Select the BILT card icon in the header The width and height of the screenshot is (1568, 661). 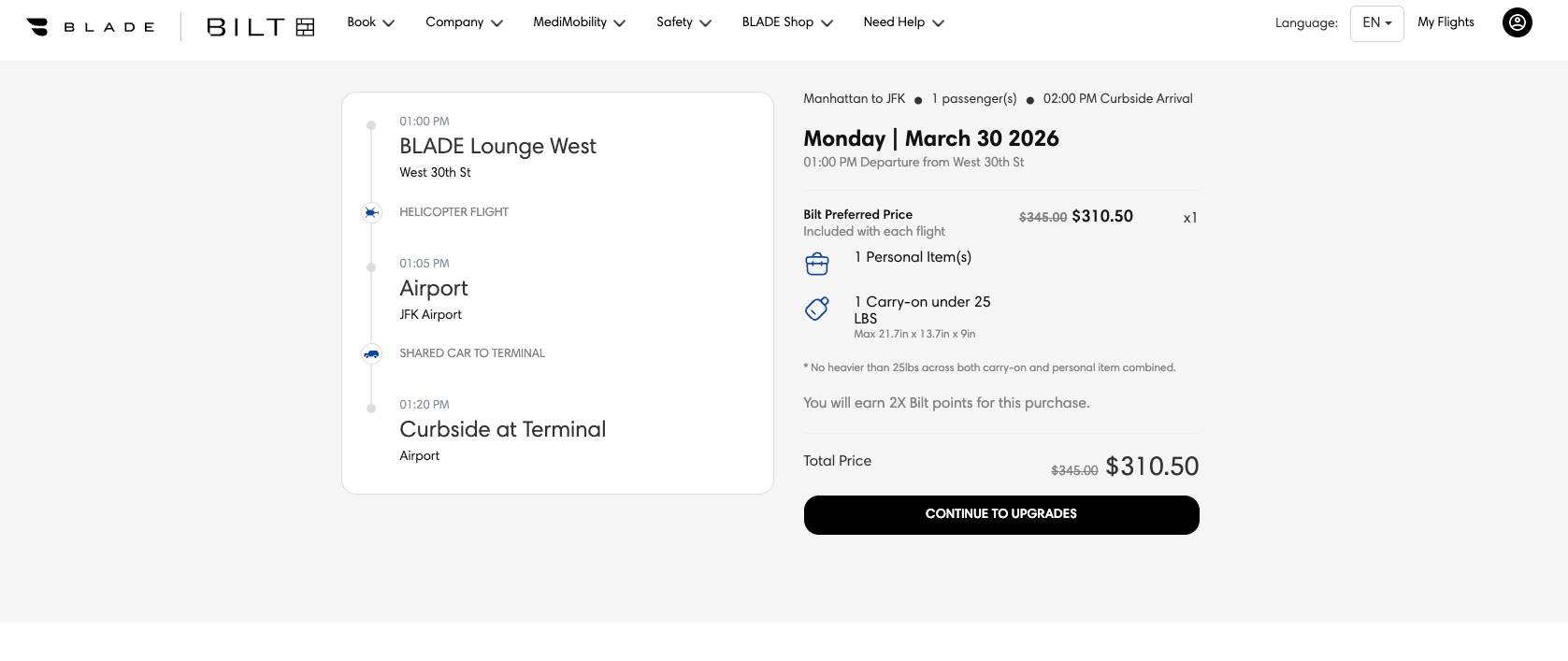pyautogui.click(x=305, y=27)
